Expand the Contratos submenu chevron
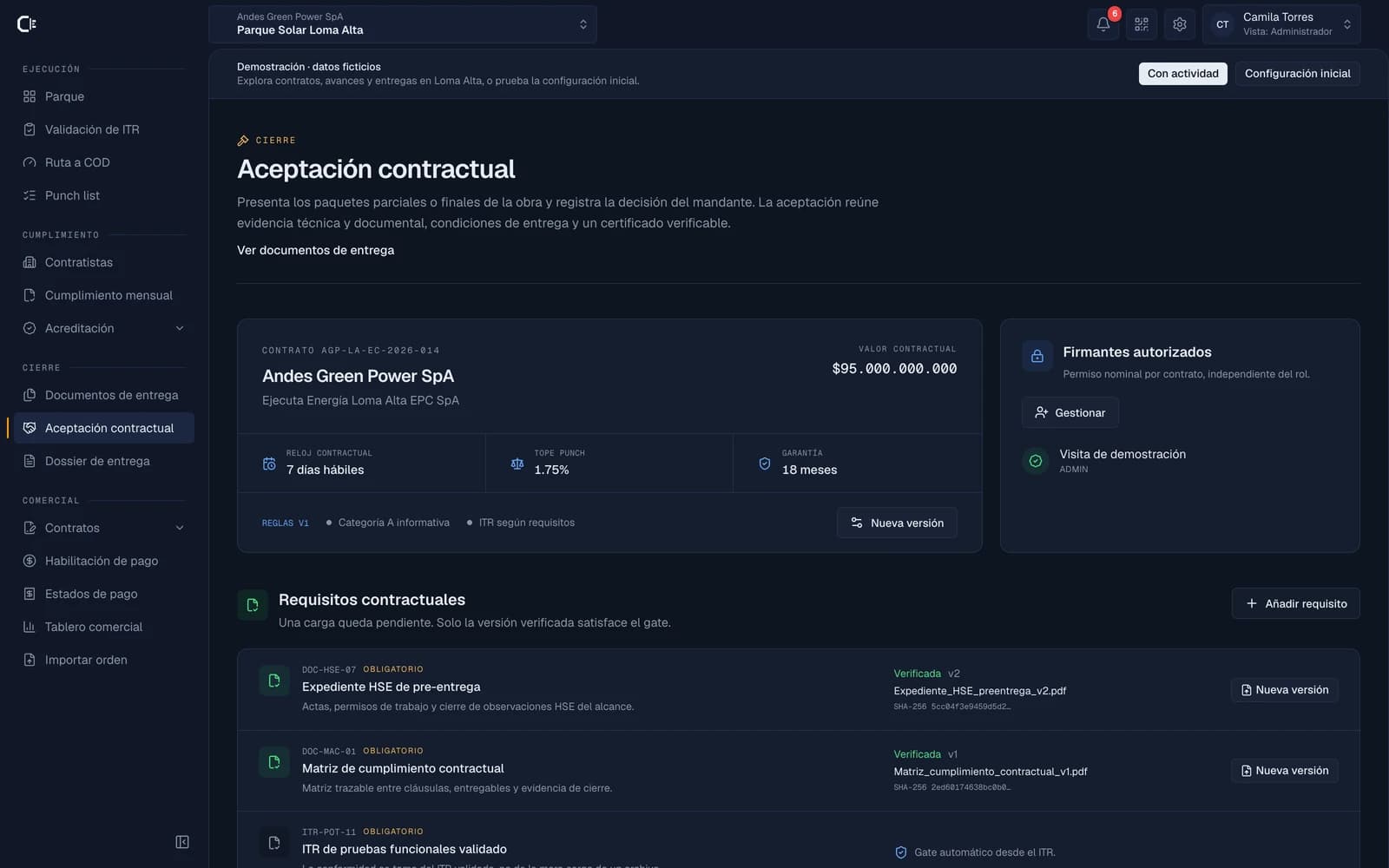This screenshot has width=1389, height=868. tap(180, 528)
